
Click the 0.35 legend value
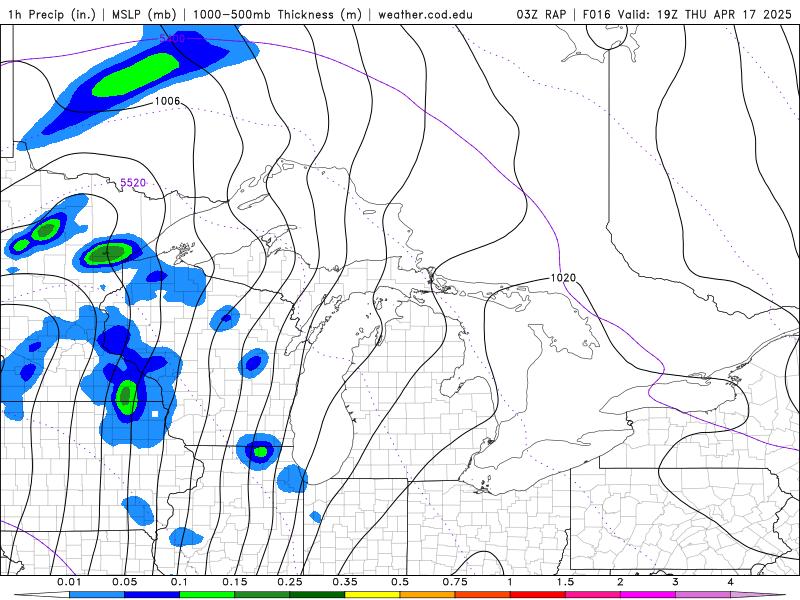click(x=345, y=582)
